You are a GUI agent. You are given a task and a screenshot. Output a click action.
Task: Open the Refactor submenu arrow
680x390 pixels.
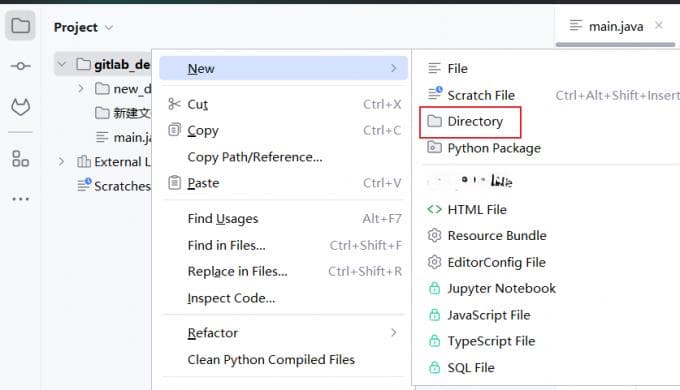[x=393, y=332]
